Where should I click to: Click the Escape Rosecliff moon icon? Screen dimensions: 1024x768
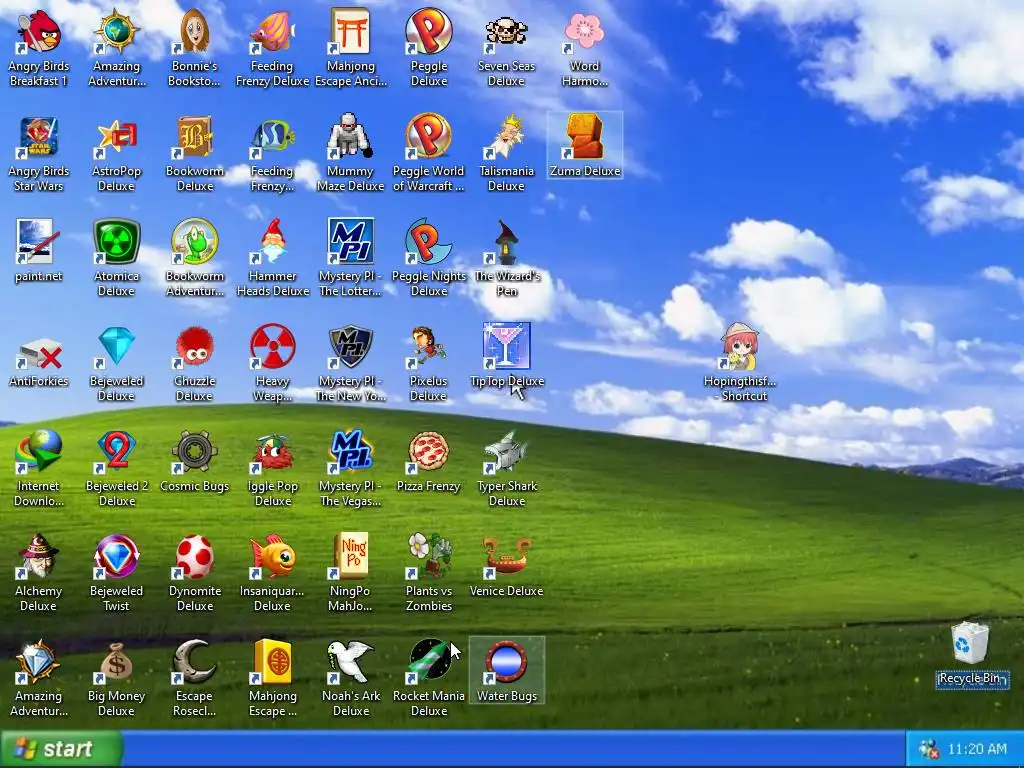click(x=194, y=662)
